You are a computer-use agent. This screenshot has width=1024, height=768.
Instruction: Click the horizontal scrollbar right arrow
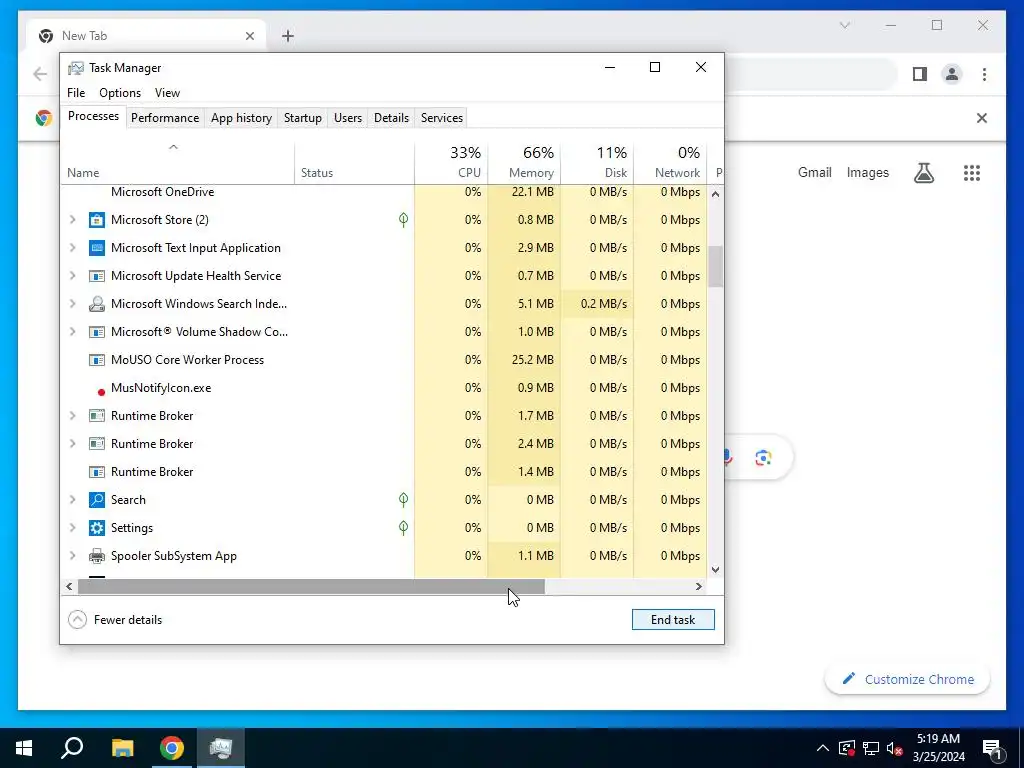tap(699, 586)
